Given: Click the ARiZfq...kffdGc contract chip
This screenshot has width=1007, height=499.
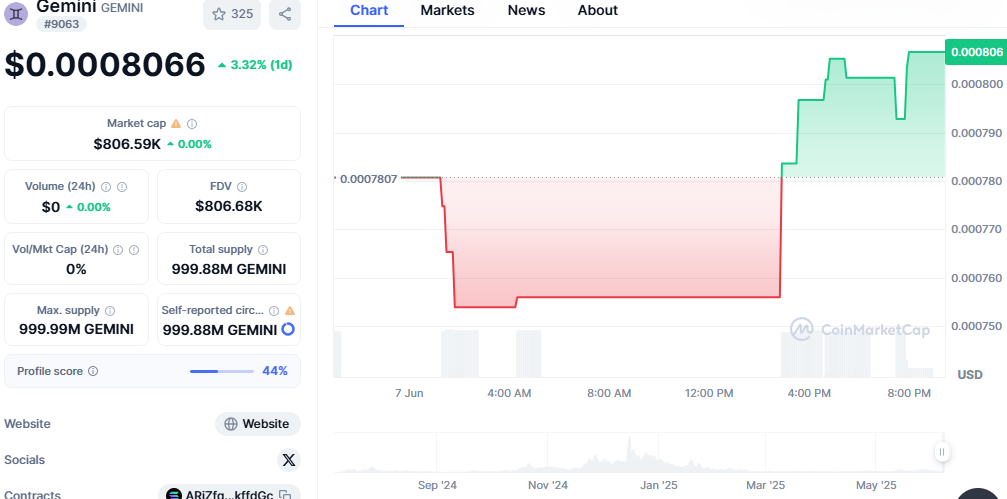Looking at the screenshot, I should (229, 493).
